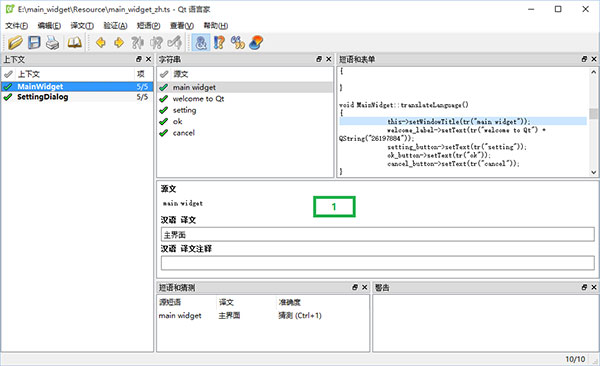
Task: Open the 验证(A) menu
Action: pyautogui.click(x=115, y=26)
